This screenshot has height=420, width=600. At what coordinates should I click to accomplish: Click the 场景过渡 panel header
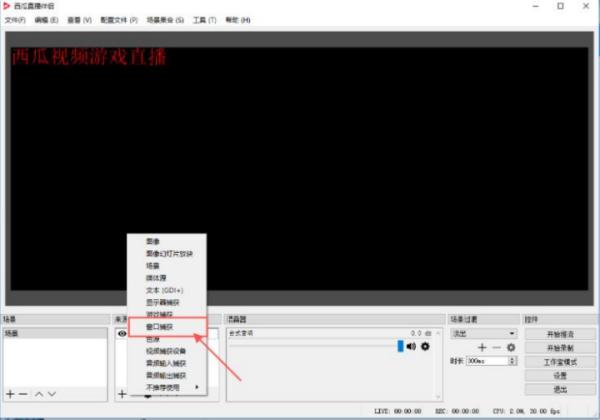tap(483, 319)
